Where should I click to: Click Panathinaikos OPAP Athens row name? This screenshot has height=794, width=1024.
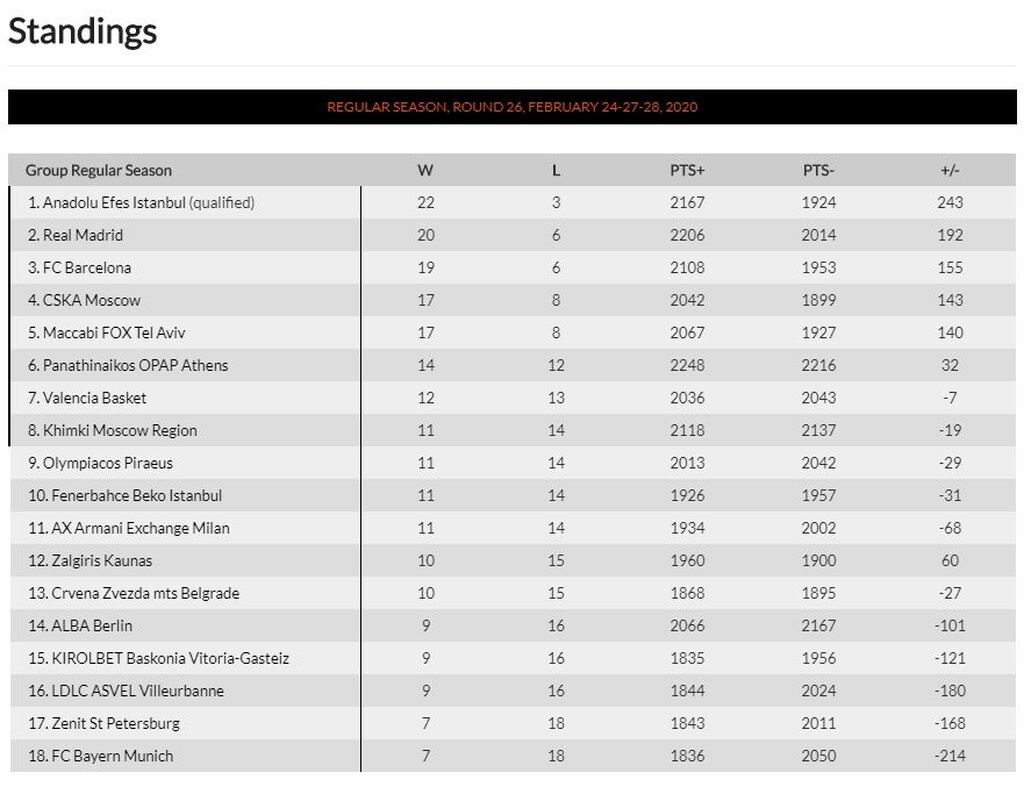coord(135,365)
